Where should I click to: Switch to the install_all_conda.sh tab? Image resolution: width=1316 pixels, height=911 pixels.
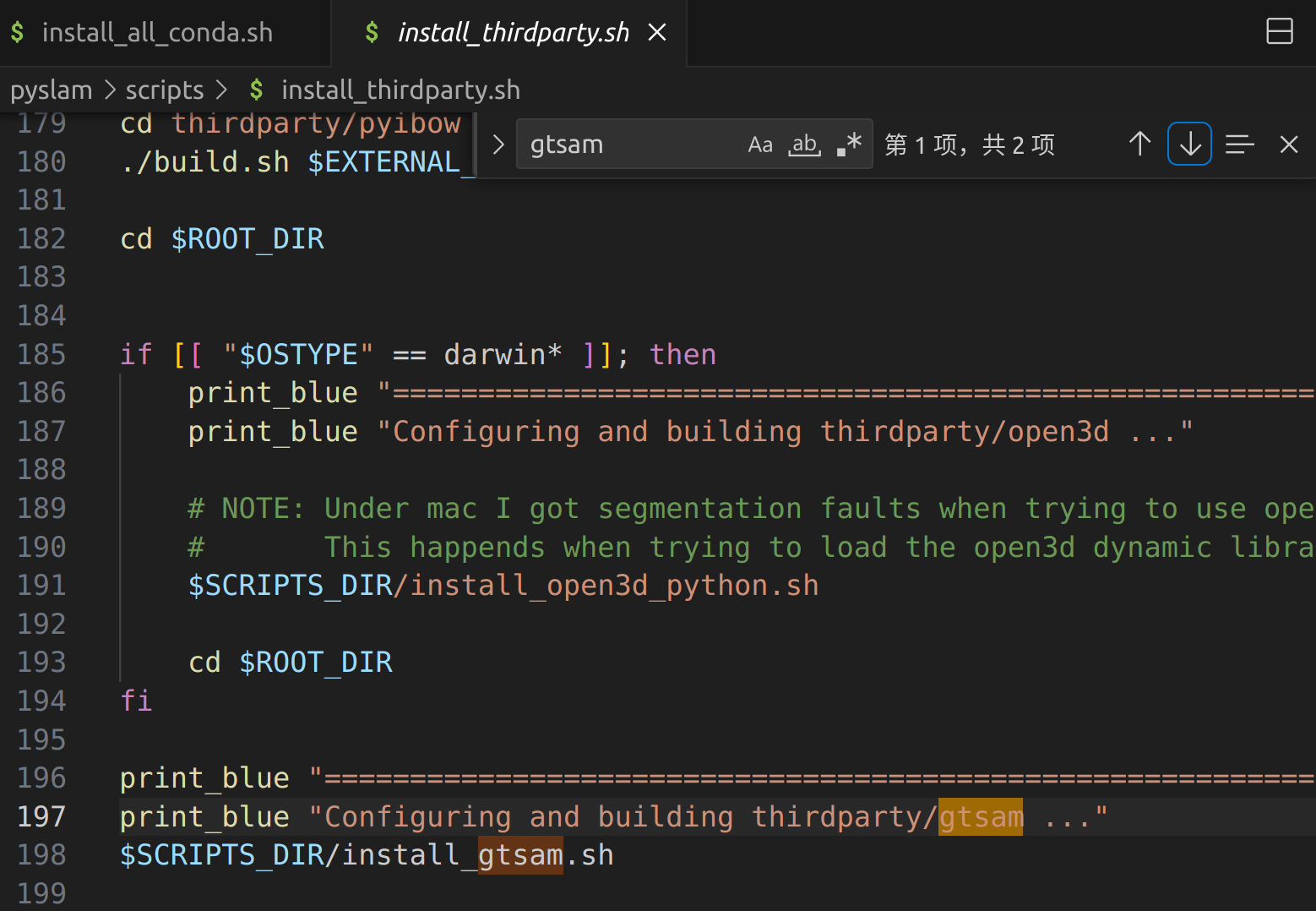(x=157, y=33)
